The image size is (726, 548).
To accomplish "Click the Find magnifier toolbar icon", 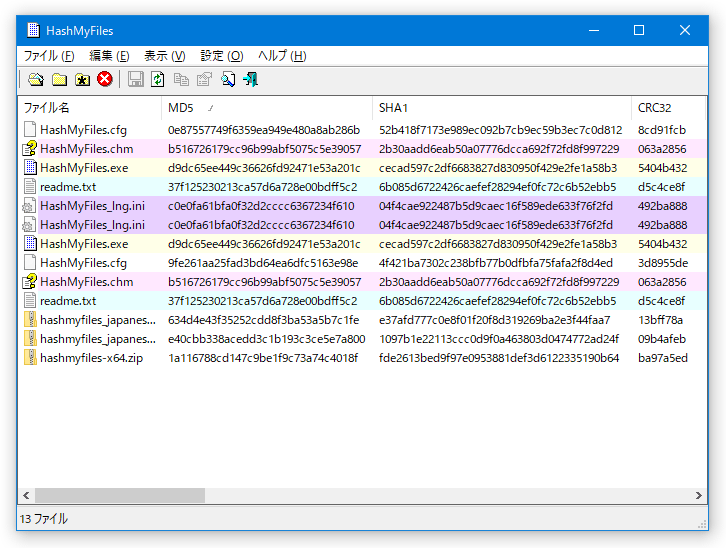I will click(227, 80).
